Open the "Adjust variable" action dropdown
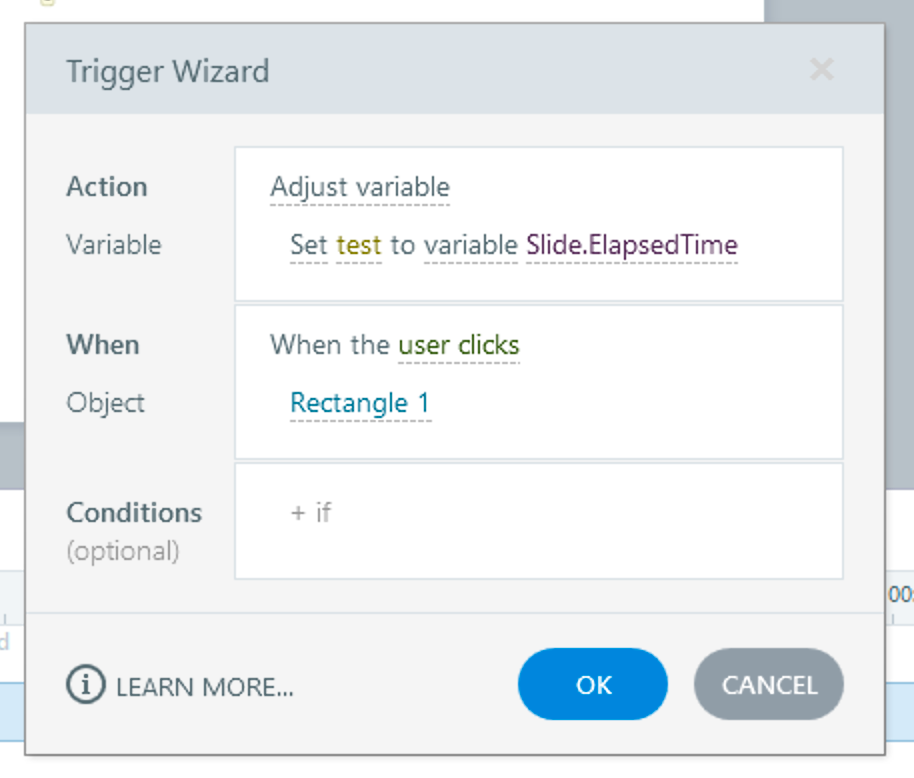914x778 pixels. coord(360,188)
